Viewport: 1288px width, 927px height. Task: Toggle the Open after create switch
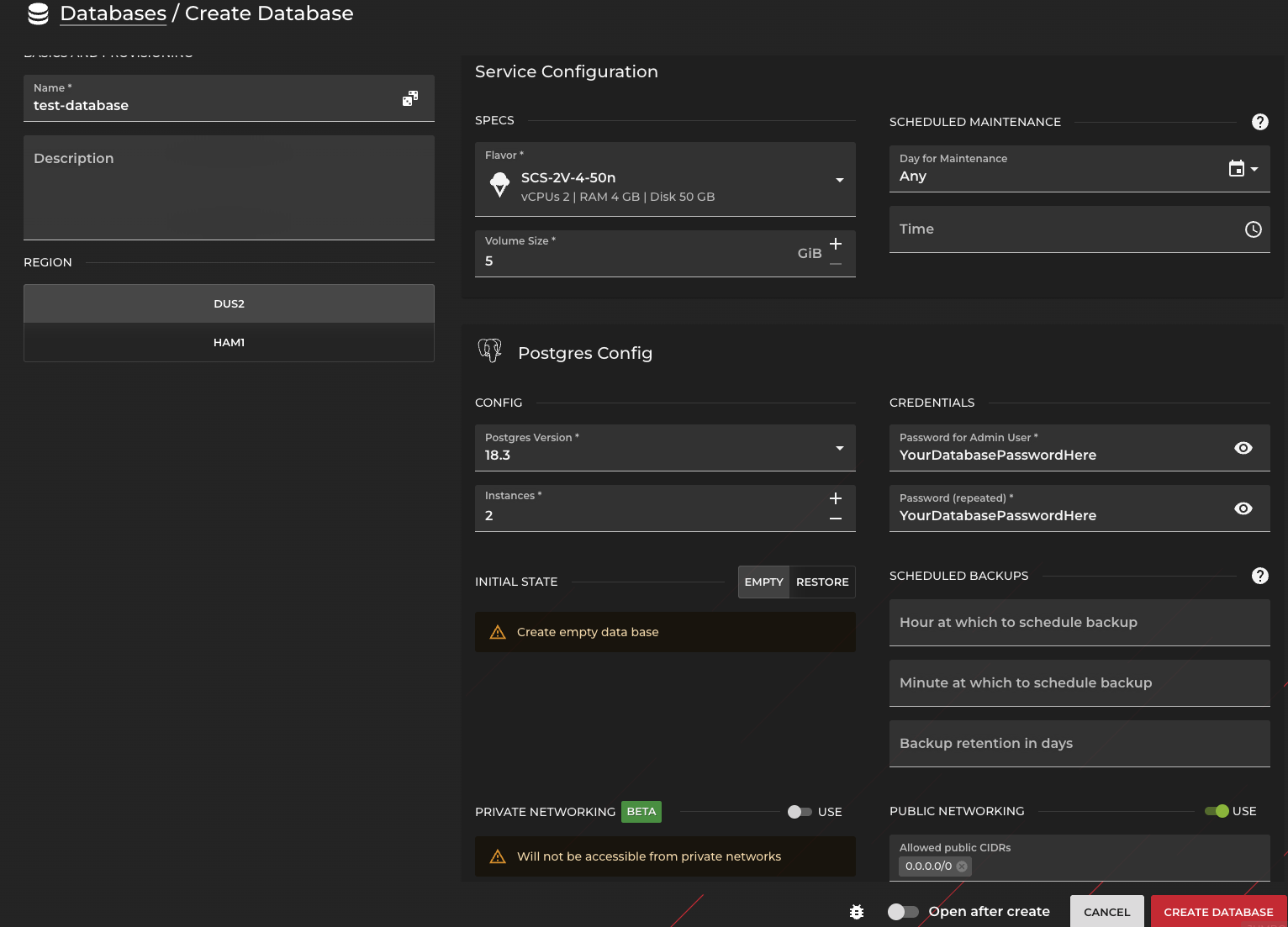point(903,911)
